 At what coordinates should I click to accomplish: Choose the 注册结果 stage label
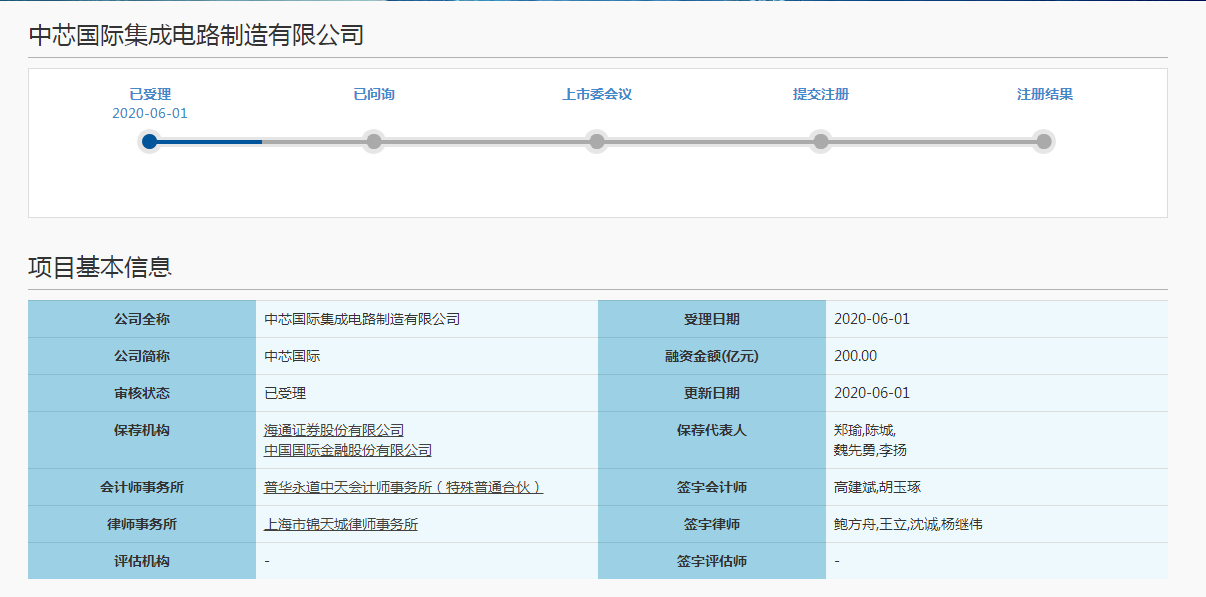pos(1044,94)
